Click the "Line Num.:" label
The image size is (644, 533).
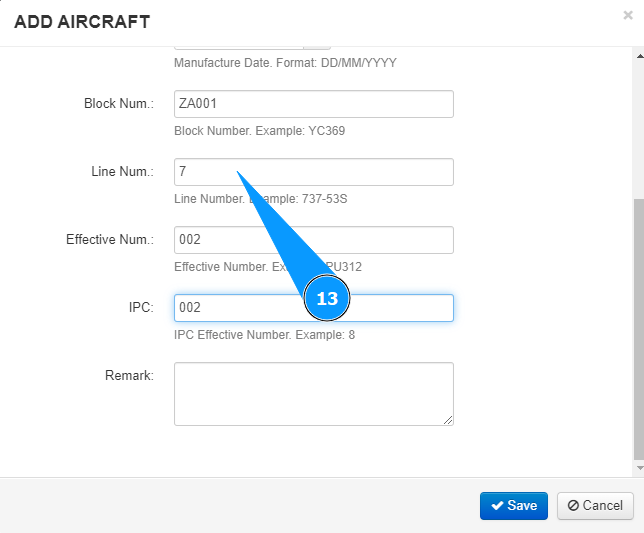tap(122, 172)
